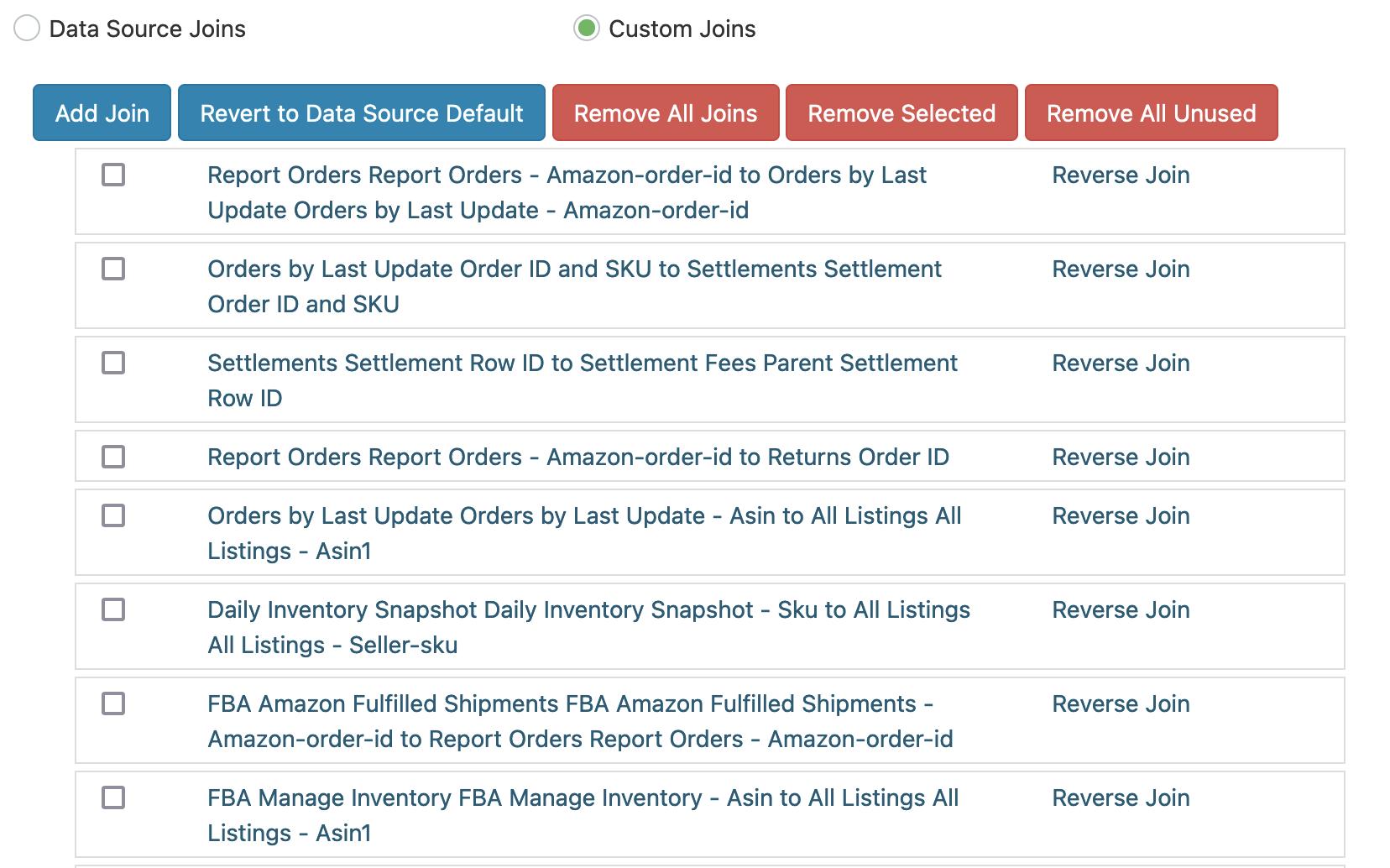Click the Remove All Joins button
Screen dimensions: 1390x868
pyautogui.click(x=665, y=113)
